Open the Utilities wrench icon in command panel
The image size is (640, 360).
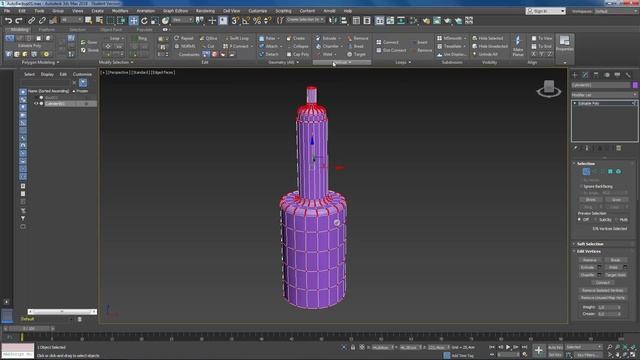[628, 75]
